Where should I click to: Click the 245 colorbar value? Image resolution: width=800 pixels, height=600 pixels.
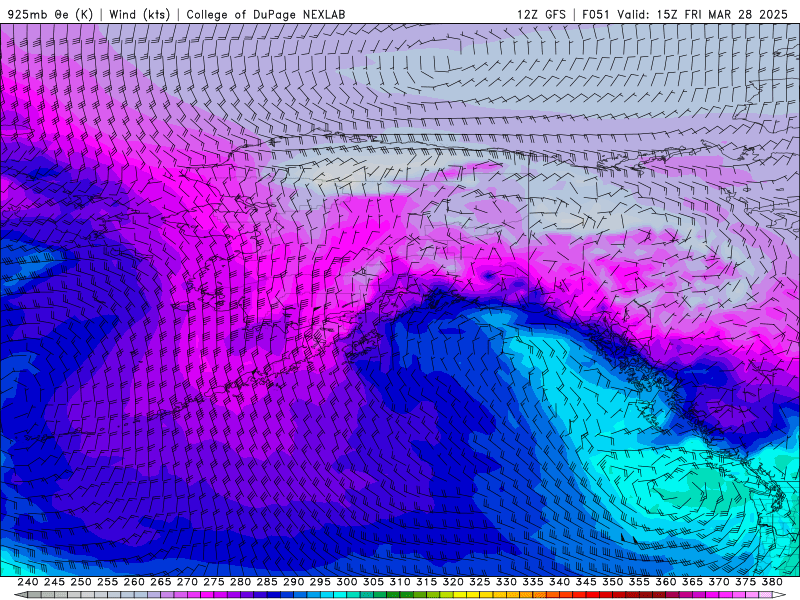pos(54,582)
